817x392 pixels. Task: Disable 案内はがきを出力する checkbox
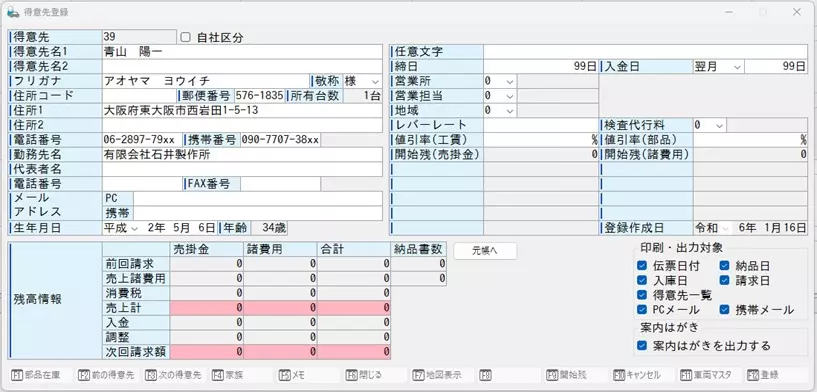point(642,345)
